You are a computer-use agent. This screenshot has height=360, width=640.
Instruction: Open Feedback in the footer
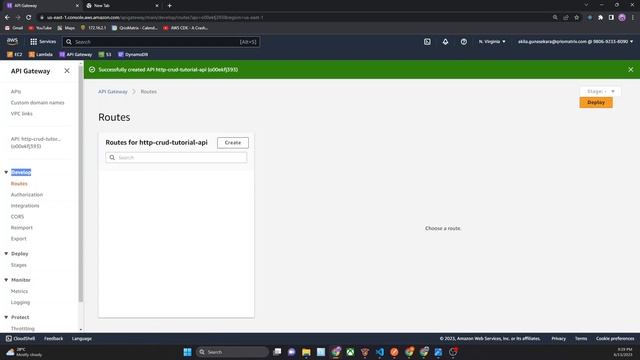point(53,338)
